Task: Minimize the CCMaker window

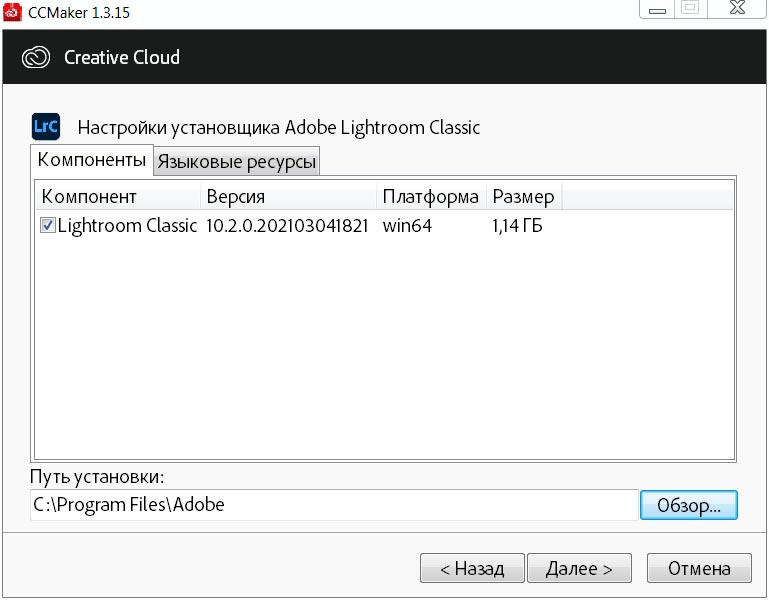Action: [657, 9]
